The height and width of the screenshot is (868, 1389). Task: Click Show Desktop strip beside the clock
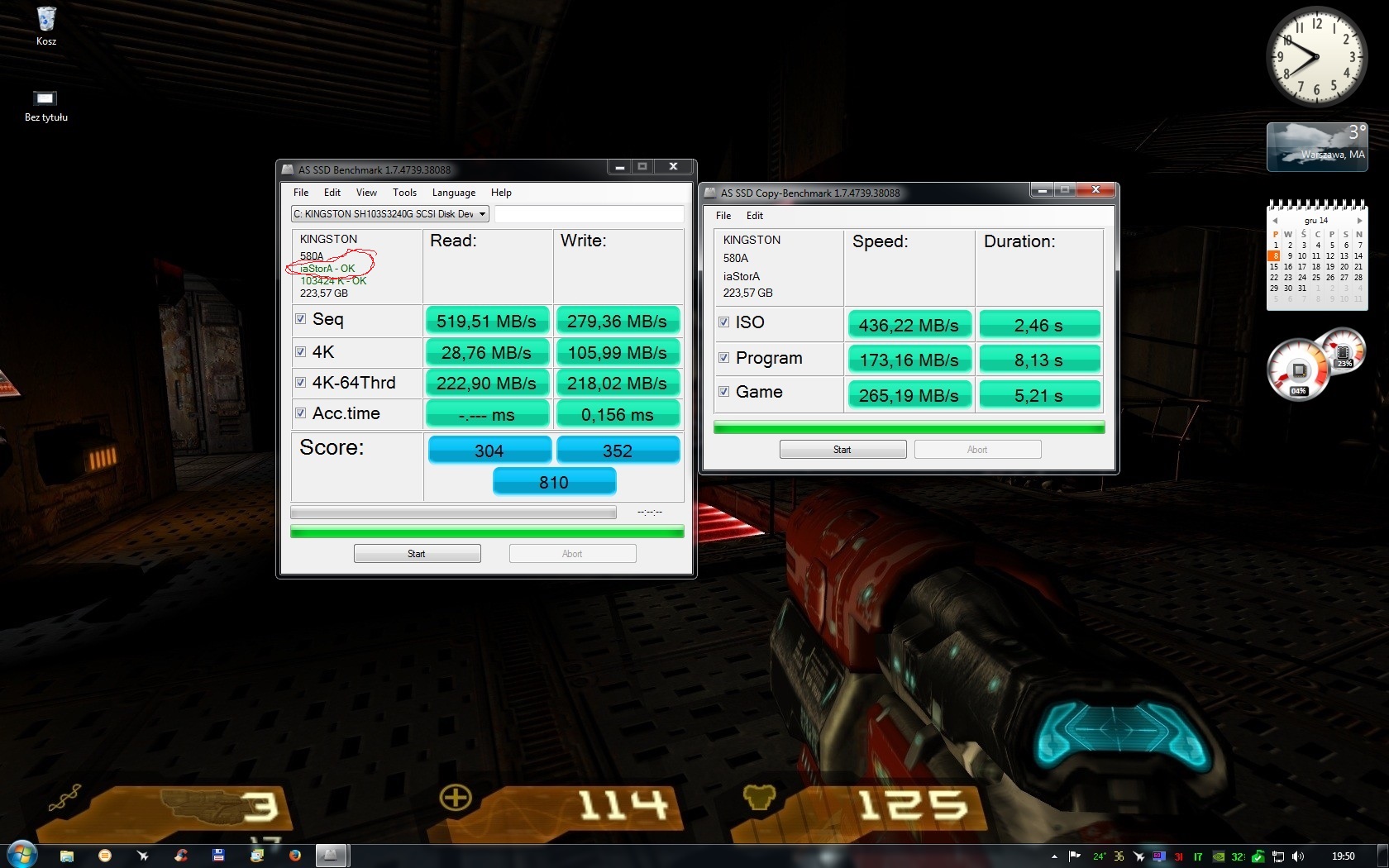click(x=1383, y=856)
